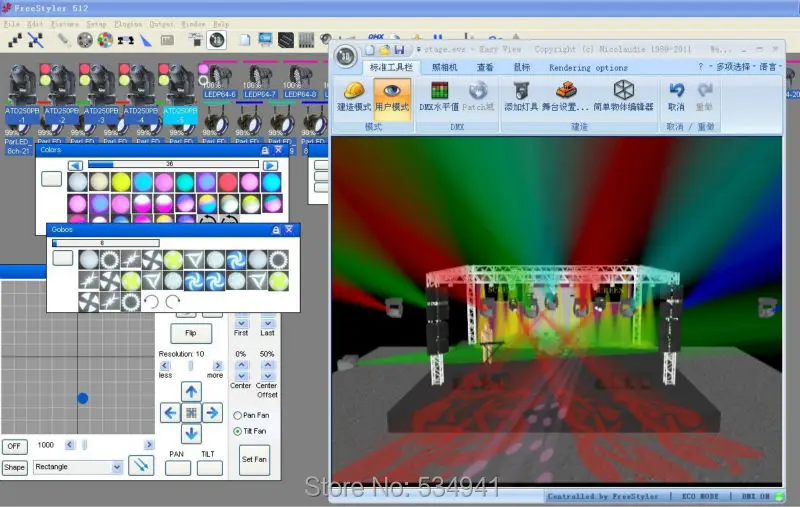The image size is (800, 507).
Task: Click the blue undo arrow in ribbon
Action: [x=677, y=90]
